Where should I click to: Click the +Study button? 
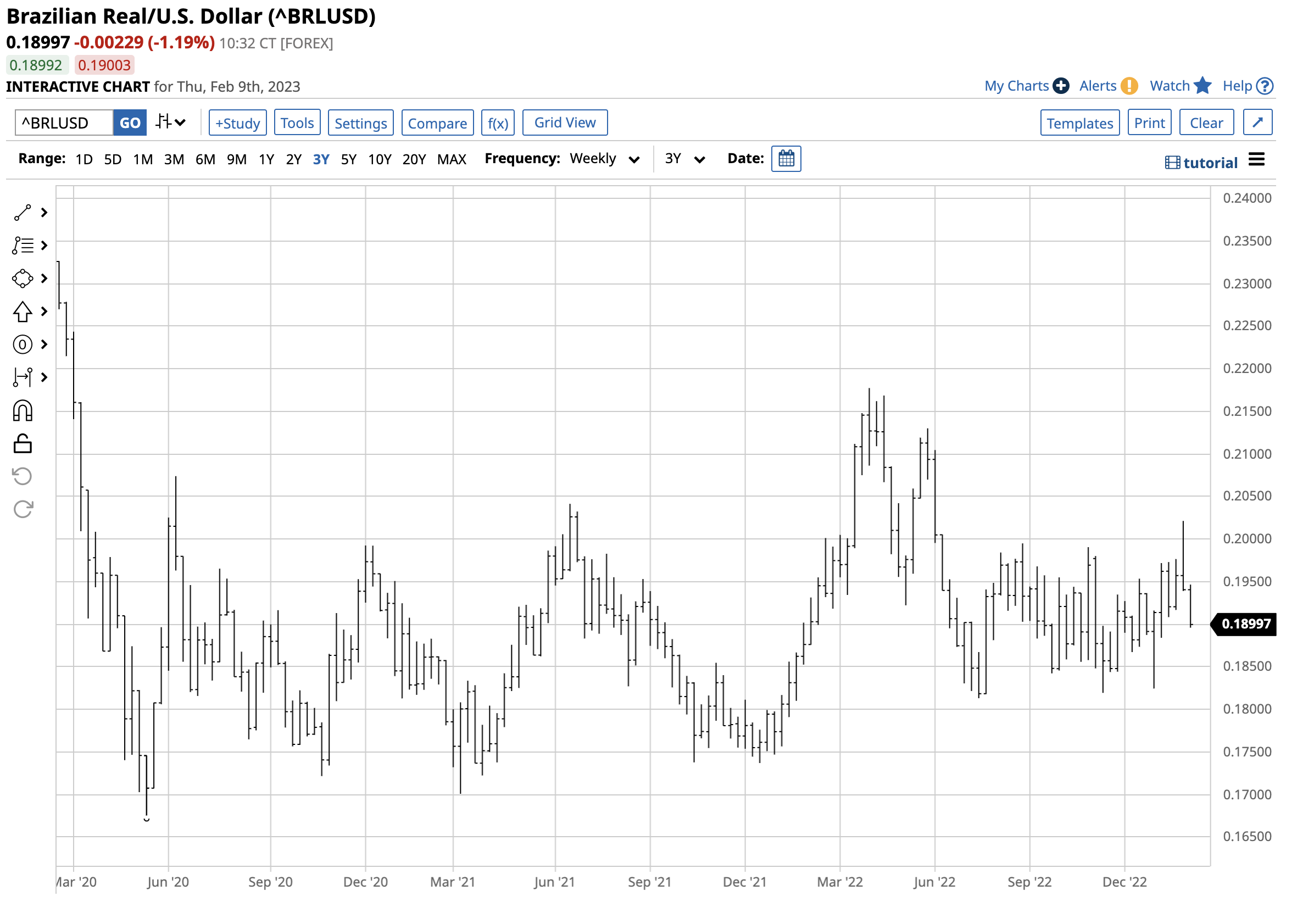(237, 123)
